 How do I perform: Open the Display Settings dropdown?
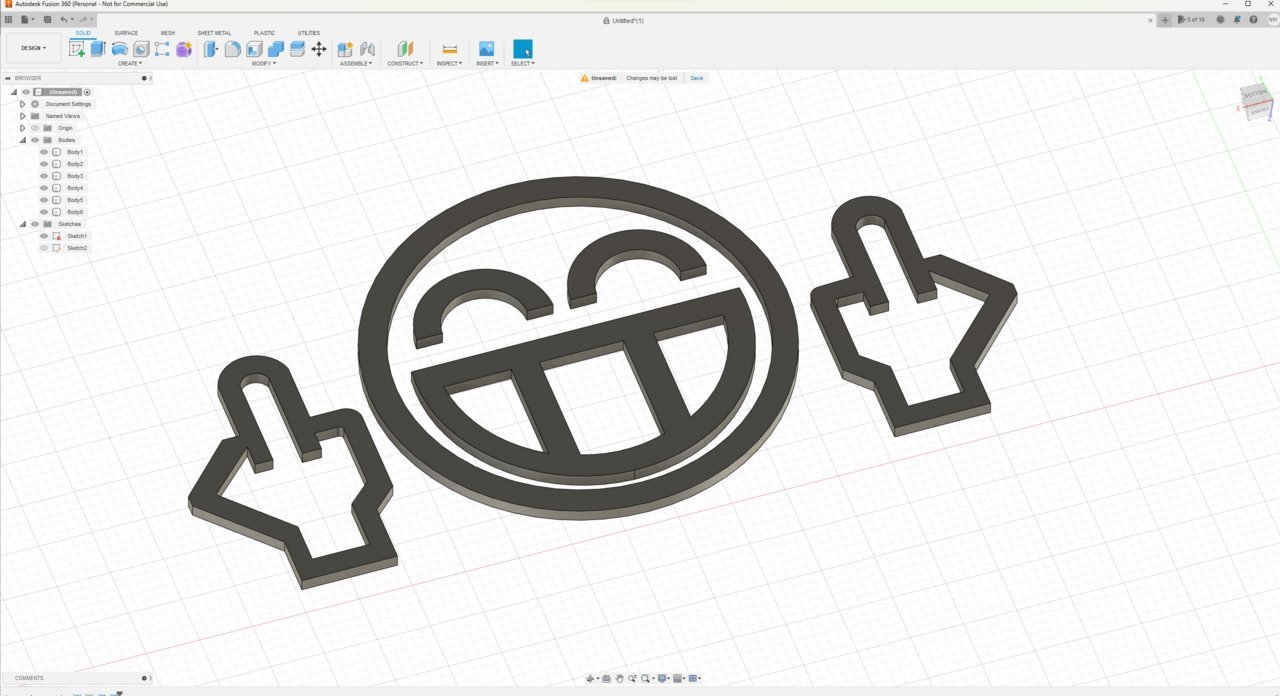[663, 679]
